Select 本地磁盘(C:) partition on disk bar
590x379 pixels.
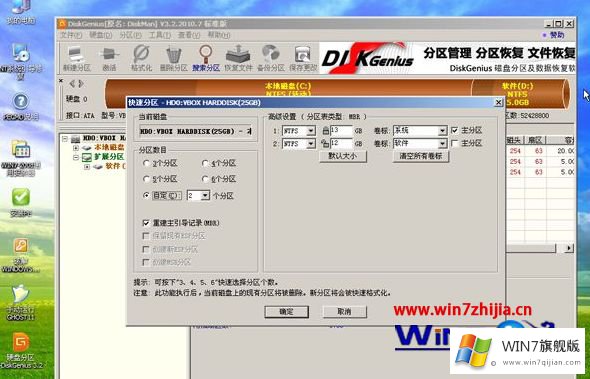[288, 89]
